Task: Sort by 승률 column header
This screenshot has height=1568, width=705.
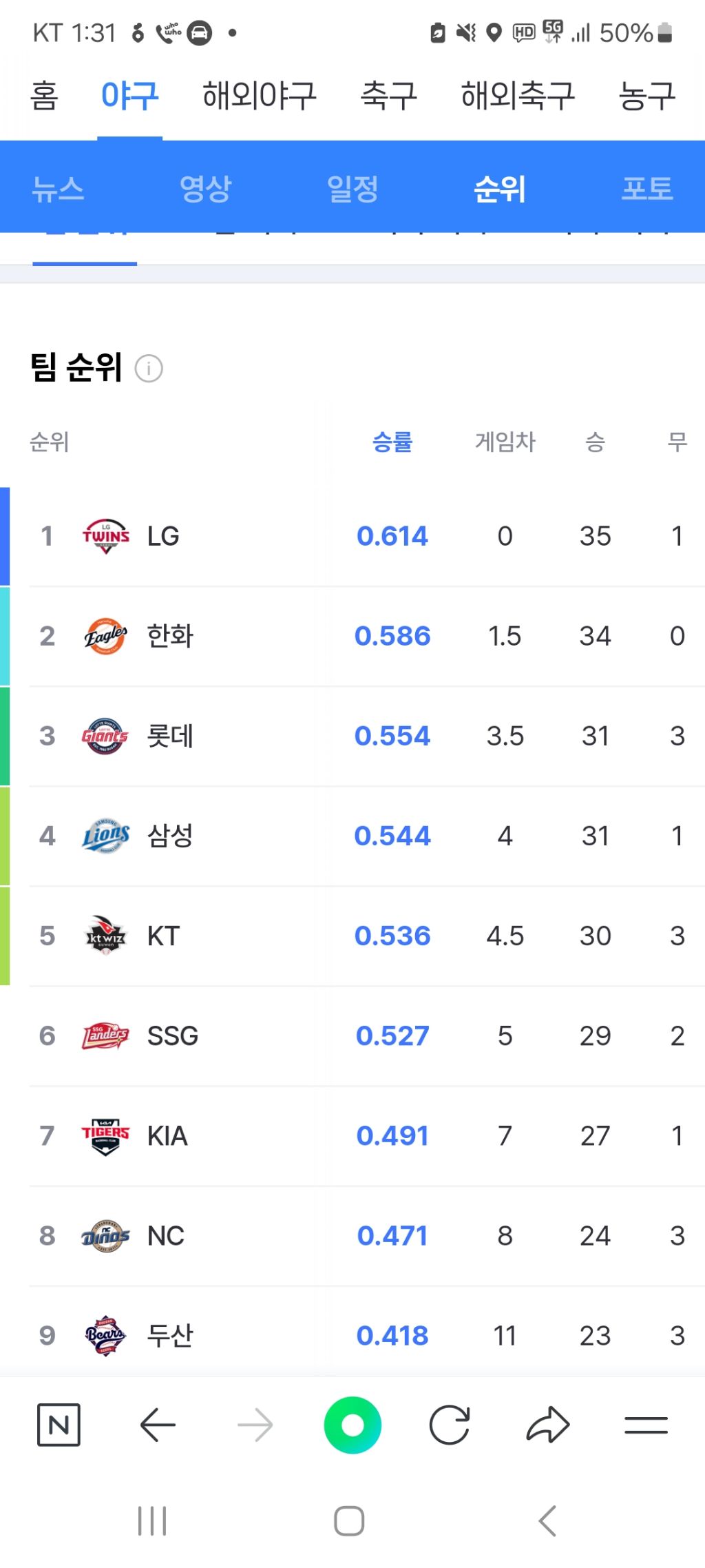Action: [392, 442]
